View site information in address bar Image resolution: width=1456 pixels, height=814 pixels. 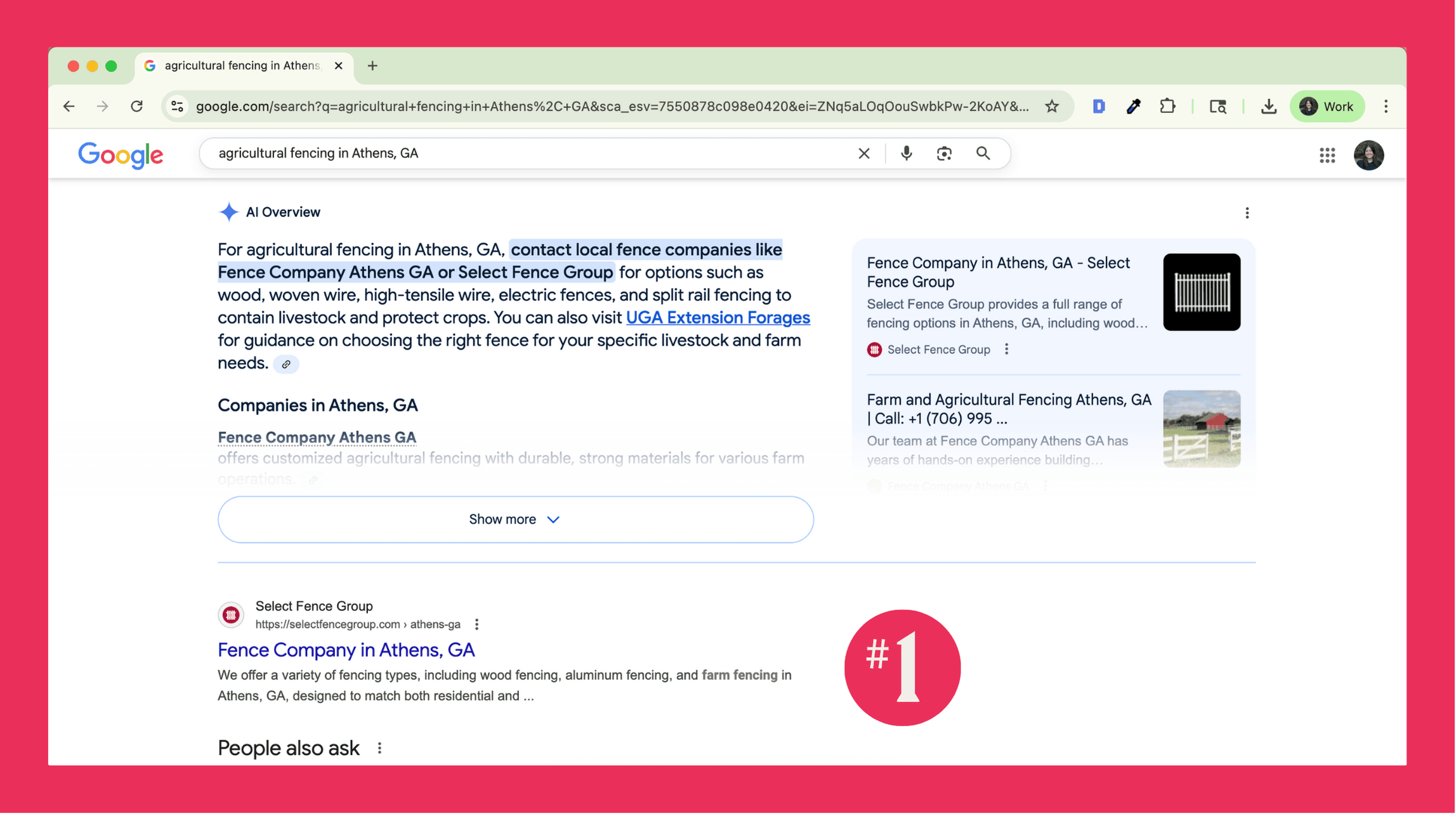178,107
